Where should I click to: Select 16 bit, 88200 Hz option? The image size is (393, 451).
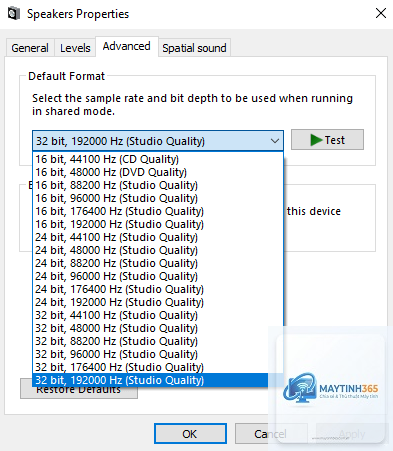[x=158, y=185]
